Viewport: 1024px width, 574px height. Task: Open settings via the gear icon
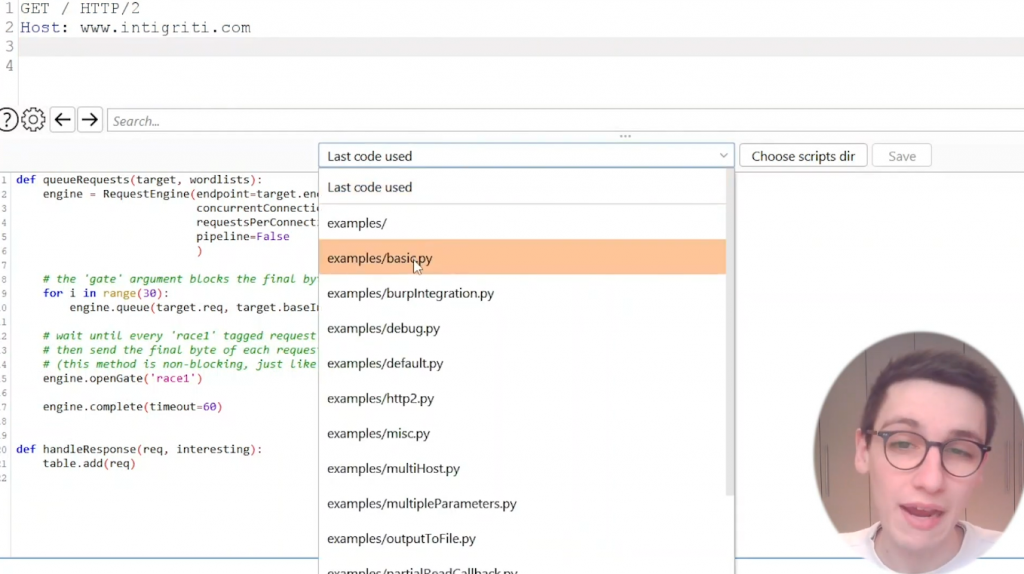click(x=33, y=120)
